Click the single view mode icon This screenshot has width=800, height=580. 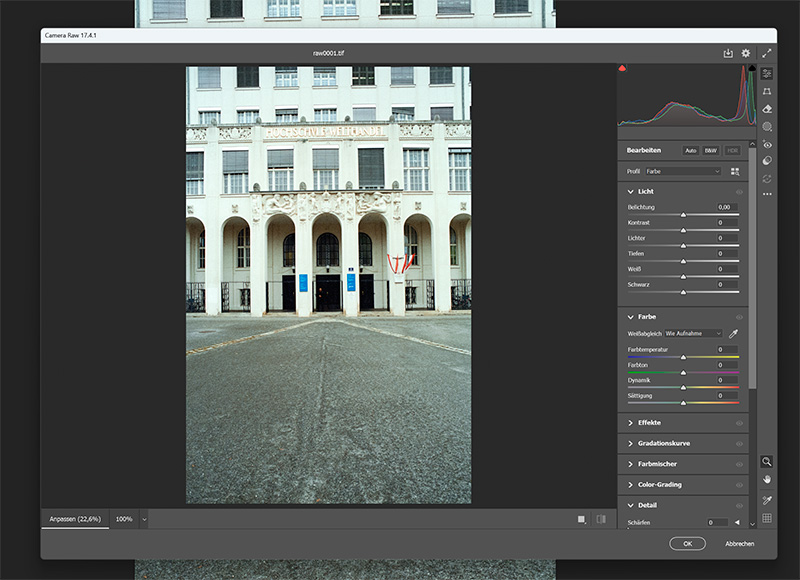click(582, 519)
